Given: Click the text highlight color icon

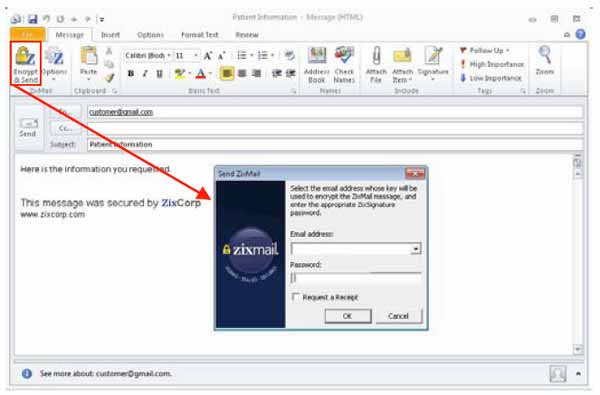Looking at the screenshot, I should point(179,73).
